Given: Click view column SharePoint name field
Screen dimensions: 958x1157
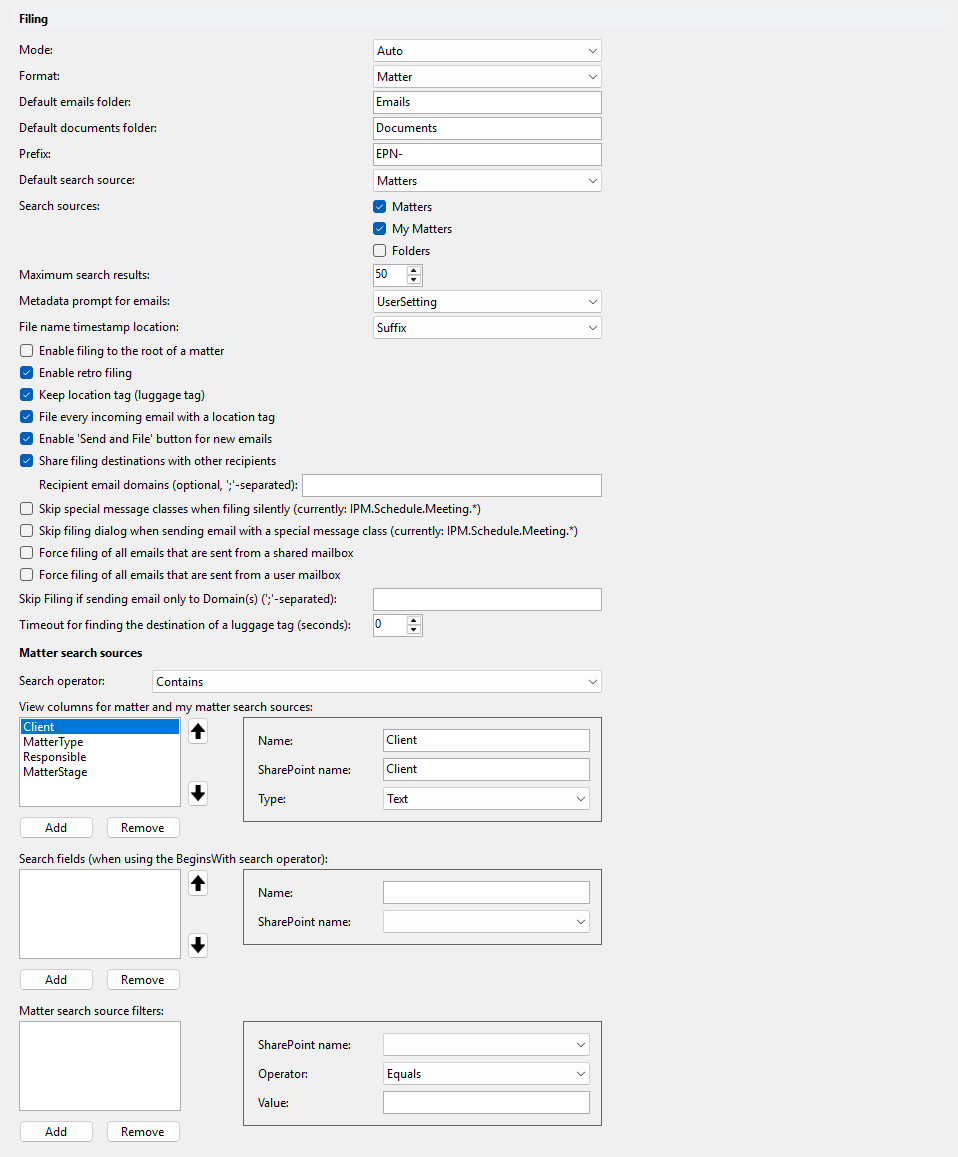Looking at the screenshot, I should click(x=486, y=770).
